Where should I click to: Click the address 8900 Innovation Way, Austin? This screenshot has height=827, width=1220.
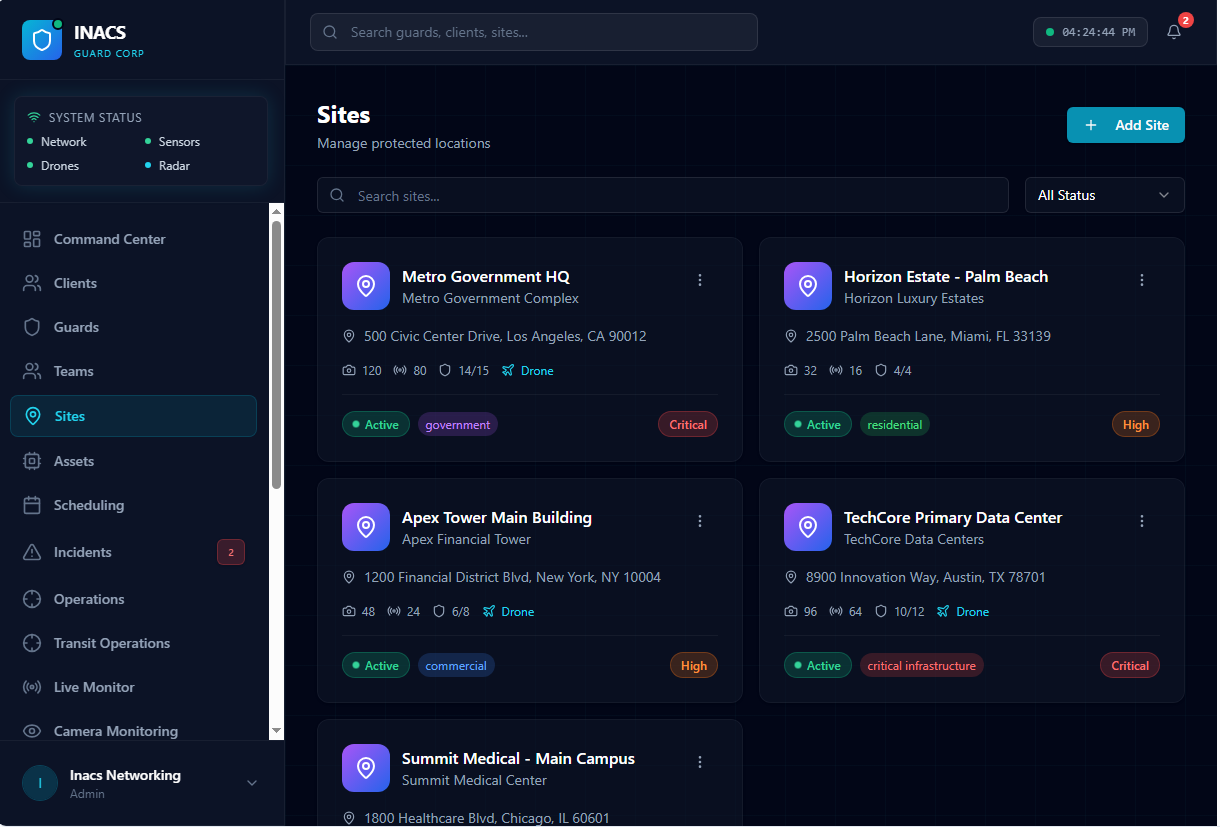click(926, 577)
